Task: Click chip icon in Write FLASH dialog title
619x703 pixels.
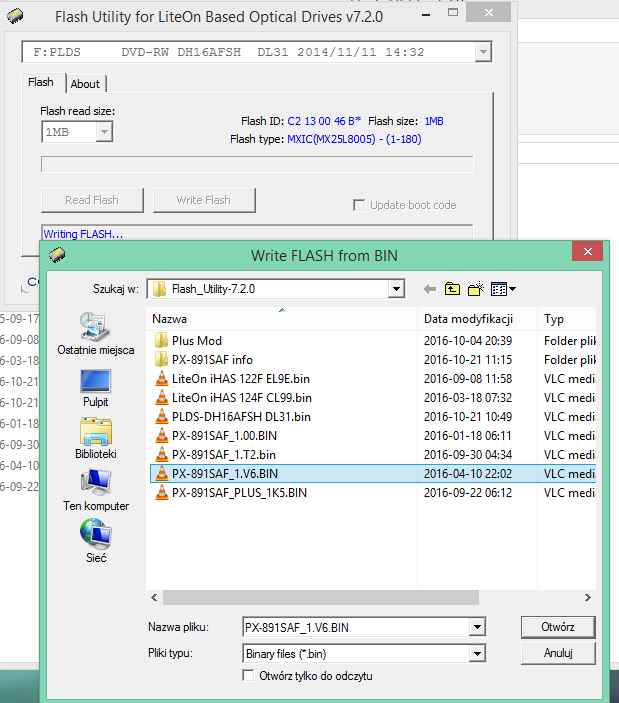Action: tap(57, 255)
